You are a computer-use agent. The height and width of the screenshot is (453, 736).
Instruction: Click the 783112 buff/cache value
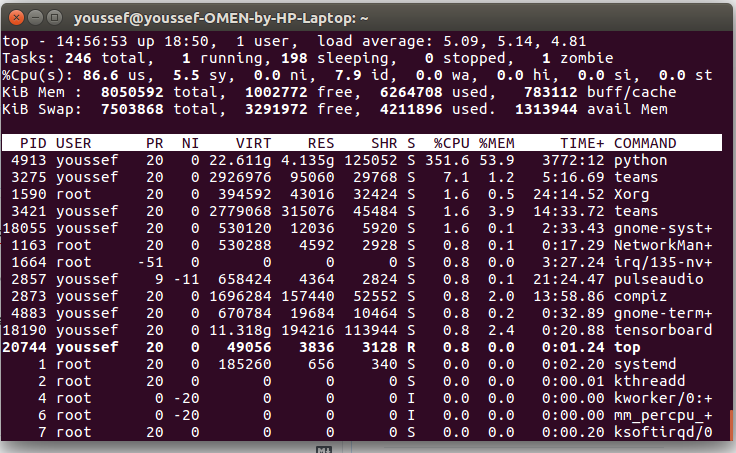(x=551, y=92)
